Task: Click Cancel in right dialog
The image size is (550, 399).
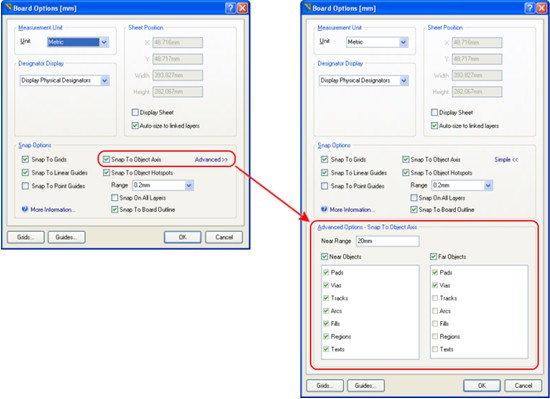Action: pos(523,386)
